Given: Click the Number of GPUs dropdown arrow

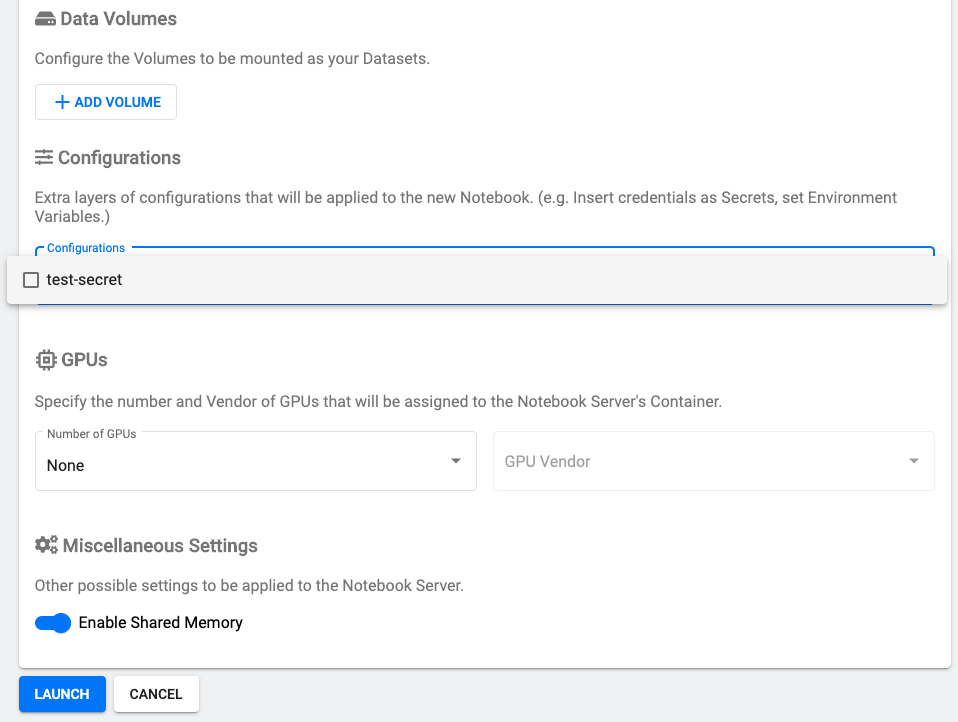Looking at the screenshot, I should point(456,461).
